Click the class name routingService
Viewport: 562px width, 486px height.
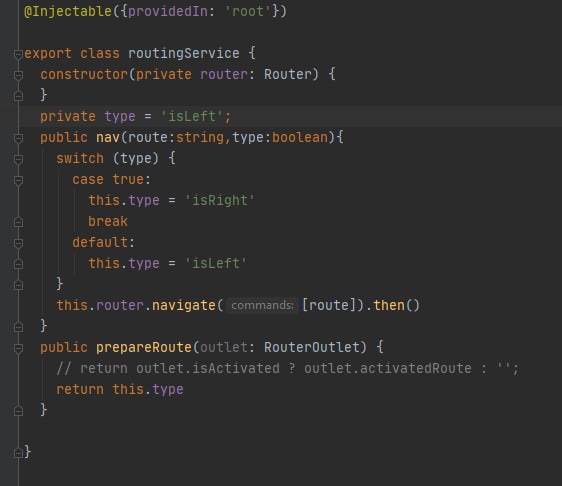coord(184,53)
